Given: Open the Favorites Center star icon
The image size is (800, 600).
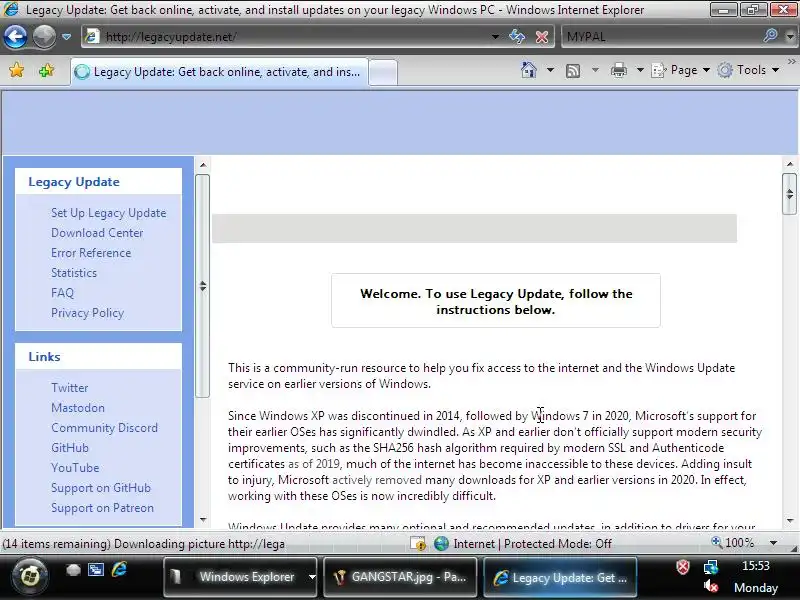Looking at the screenshot, I should click(17, 70).
